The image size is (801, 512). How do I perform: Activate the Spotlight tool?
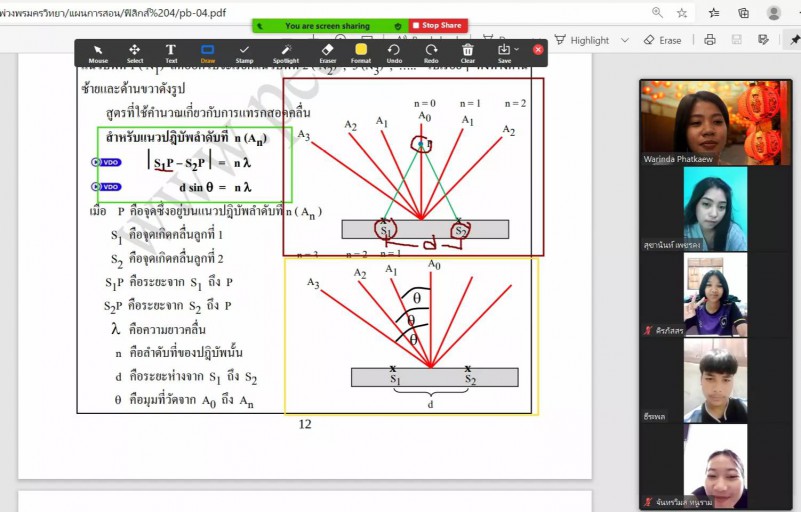click(285, 53)
